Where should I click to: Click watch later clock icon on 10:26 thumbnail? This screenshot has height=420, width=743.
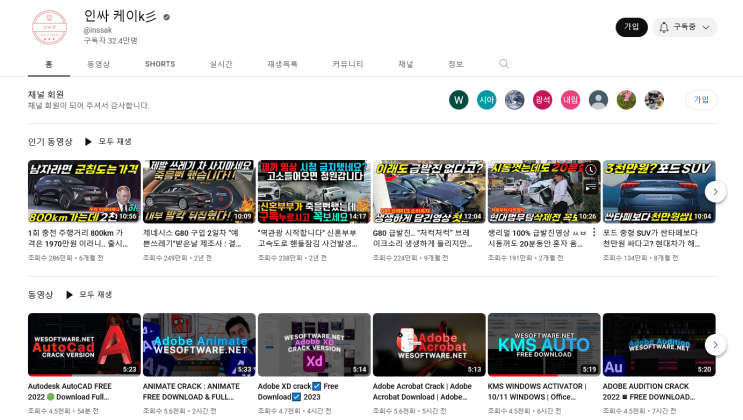click(590, 170)
